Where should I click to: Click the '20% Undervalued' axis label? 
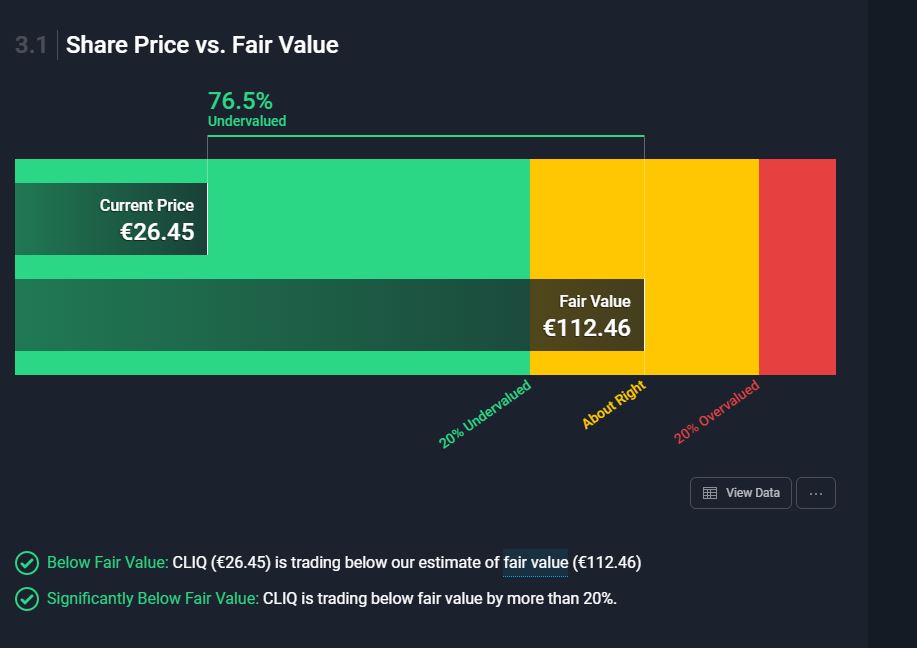point(485,414)
